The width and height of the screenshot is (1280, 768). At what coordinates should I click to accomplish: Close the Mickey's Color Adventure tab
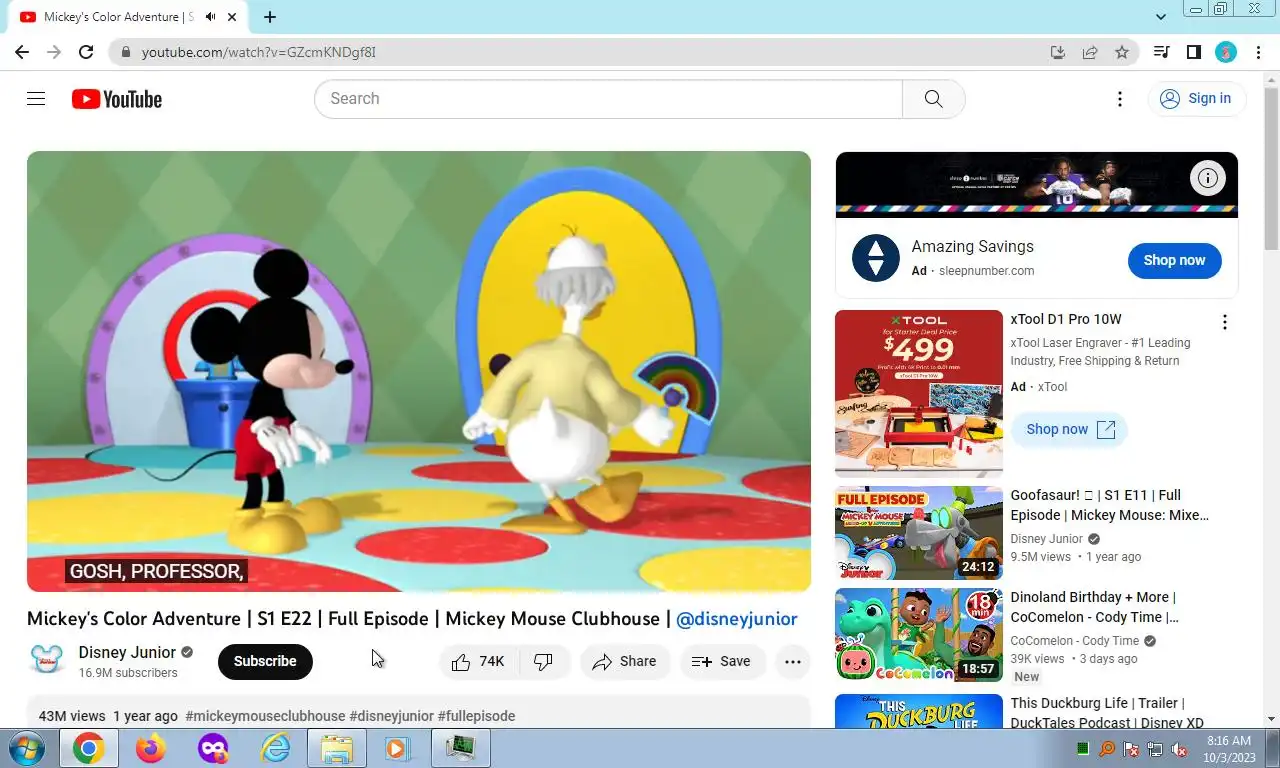233,17
